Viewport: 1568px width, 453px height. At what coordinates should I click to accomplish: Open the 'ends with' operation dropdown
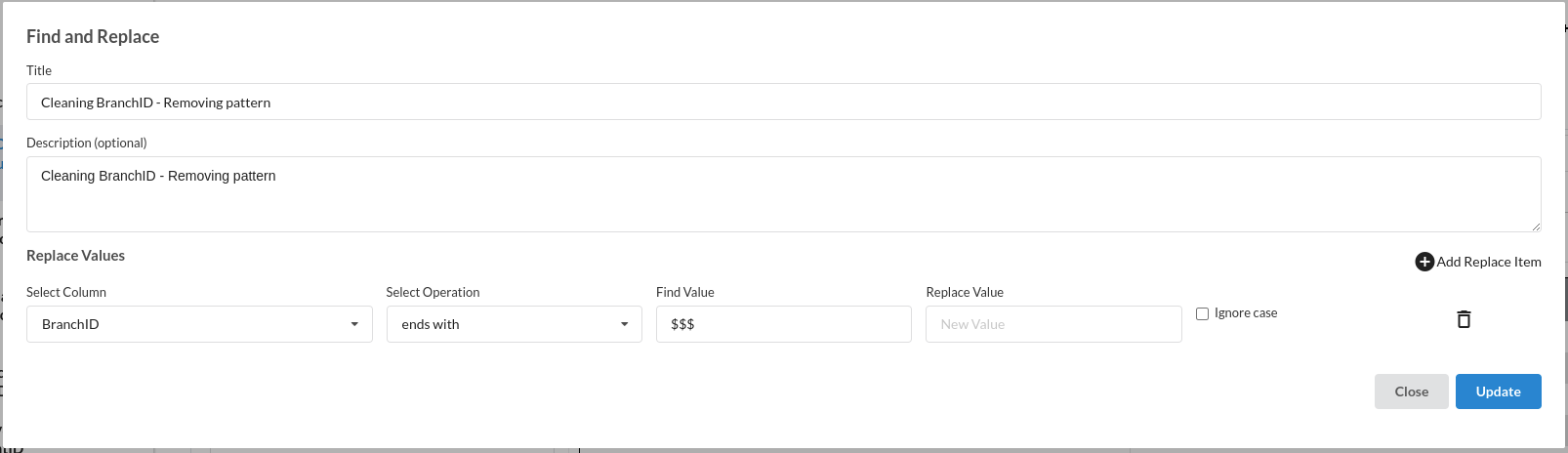514,324
